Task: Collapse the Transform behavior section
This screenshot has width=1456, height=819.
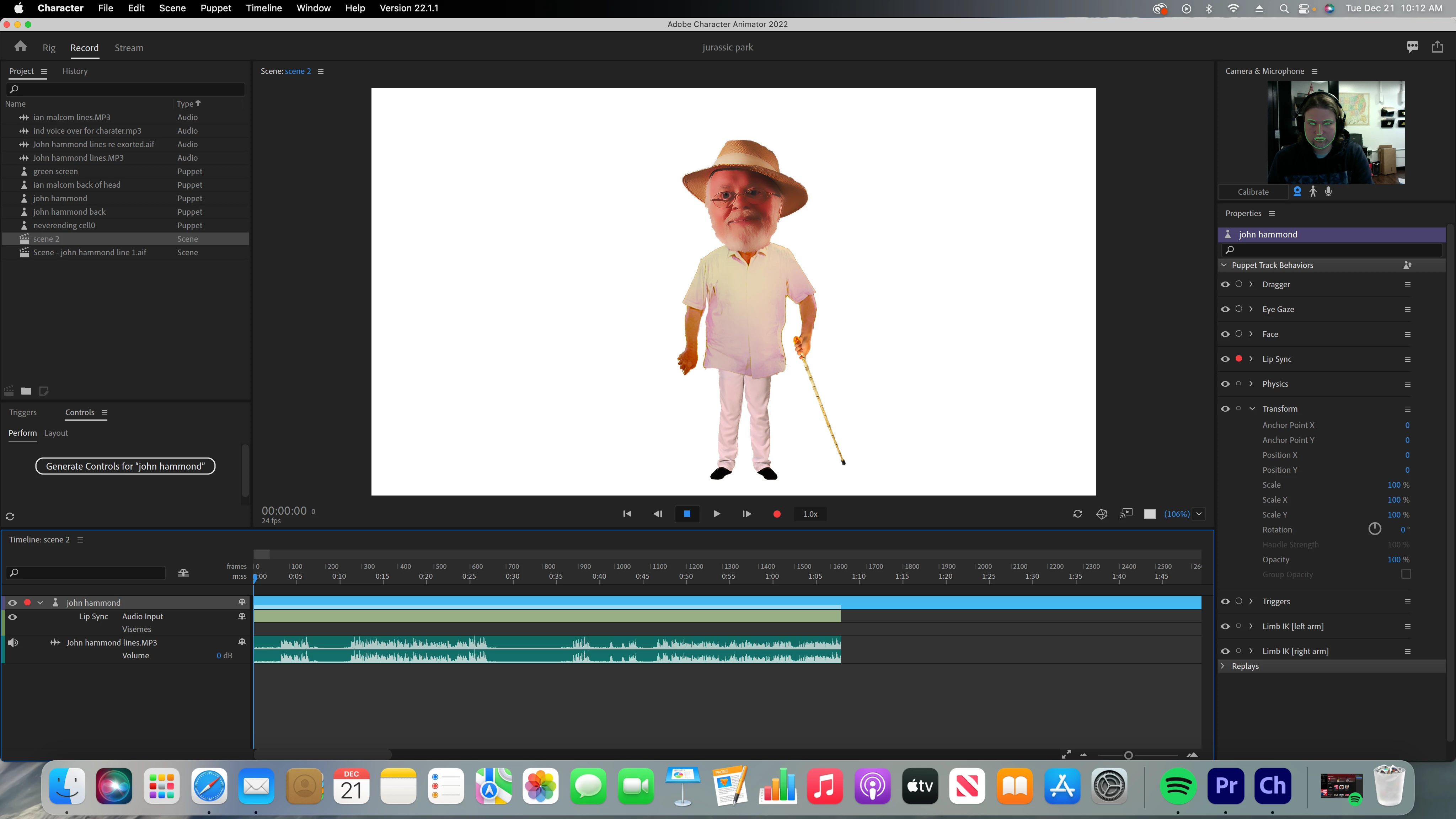Action: 1252,409
